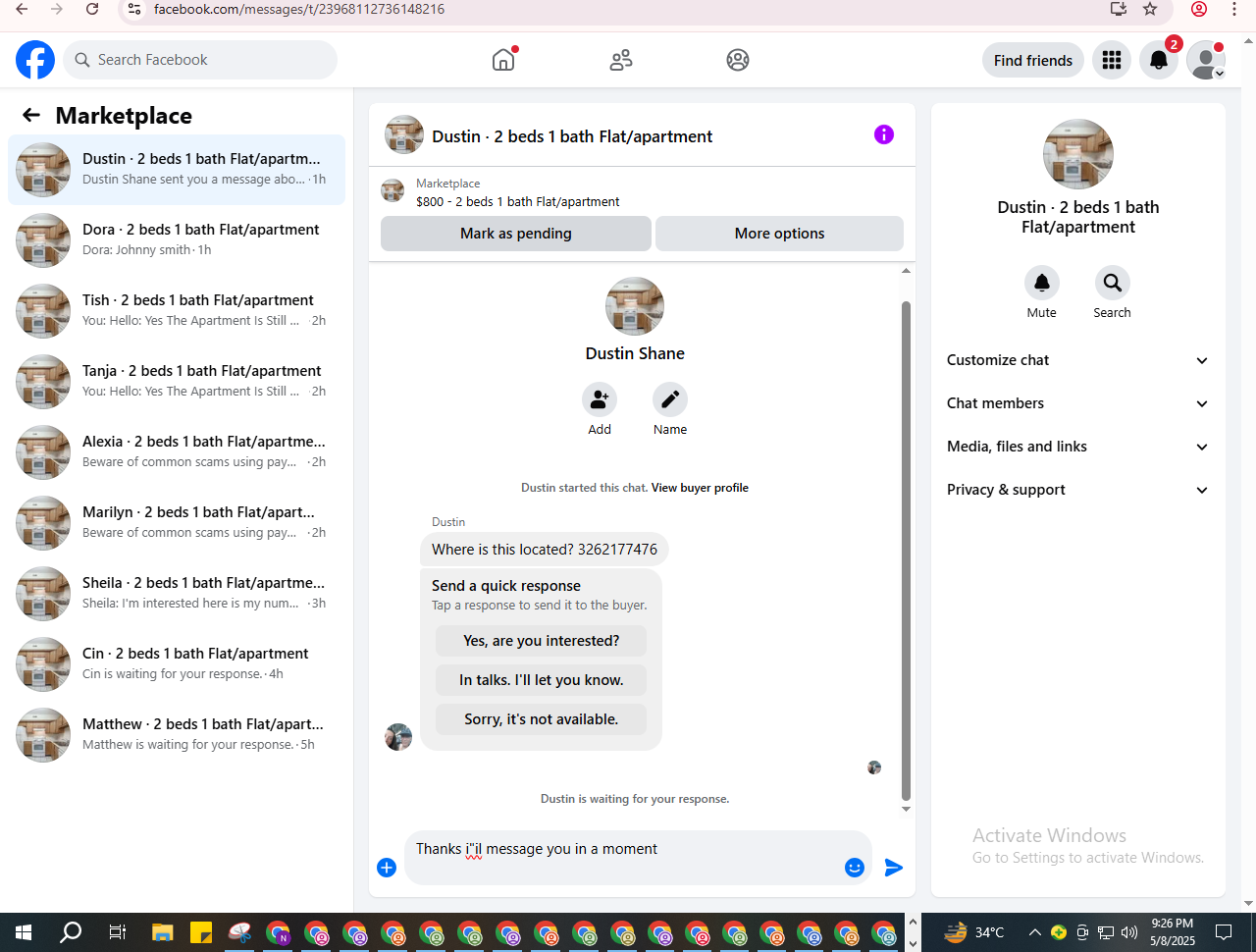Viewport: 1256px width, 952px height.
Task: Click Dustin Shane's profile picture in chat
Action: click(635, 306)
